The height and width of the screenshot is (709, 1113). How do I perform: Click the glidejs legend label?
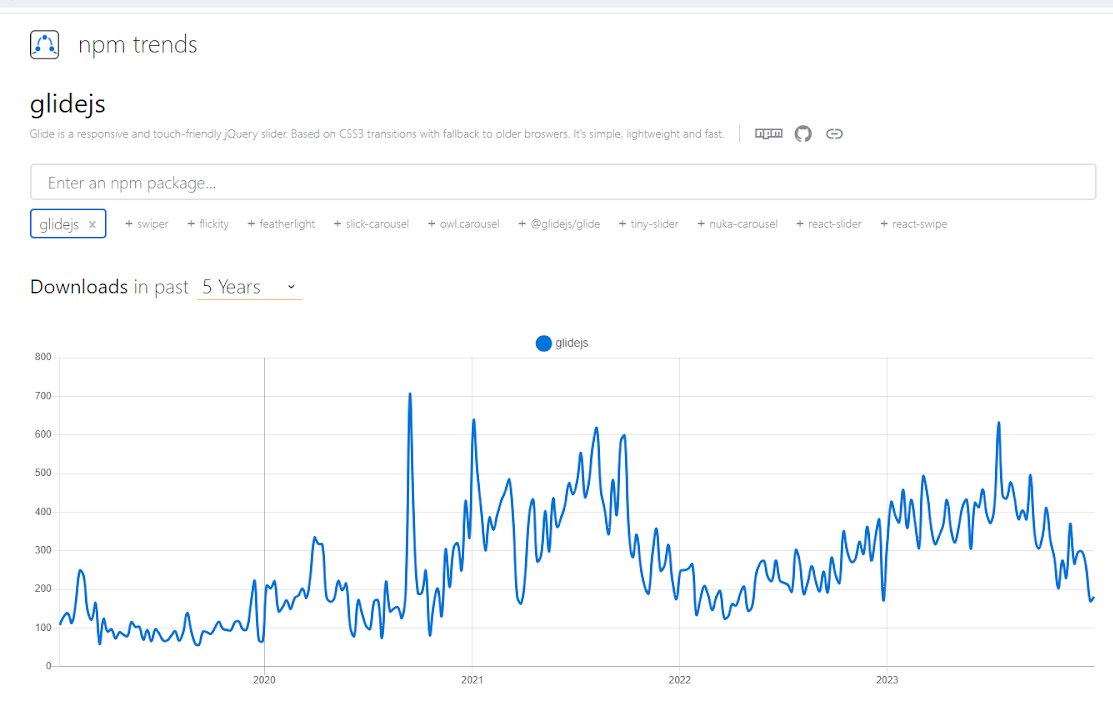pos(572,343)
